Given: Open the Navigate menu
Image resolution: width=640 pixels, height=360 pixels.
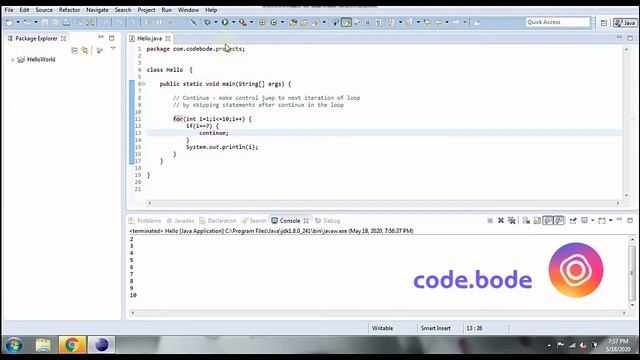Looking at the screenshot, I should point(97,10).
